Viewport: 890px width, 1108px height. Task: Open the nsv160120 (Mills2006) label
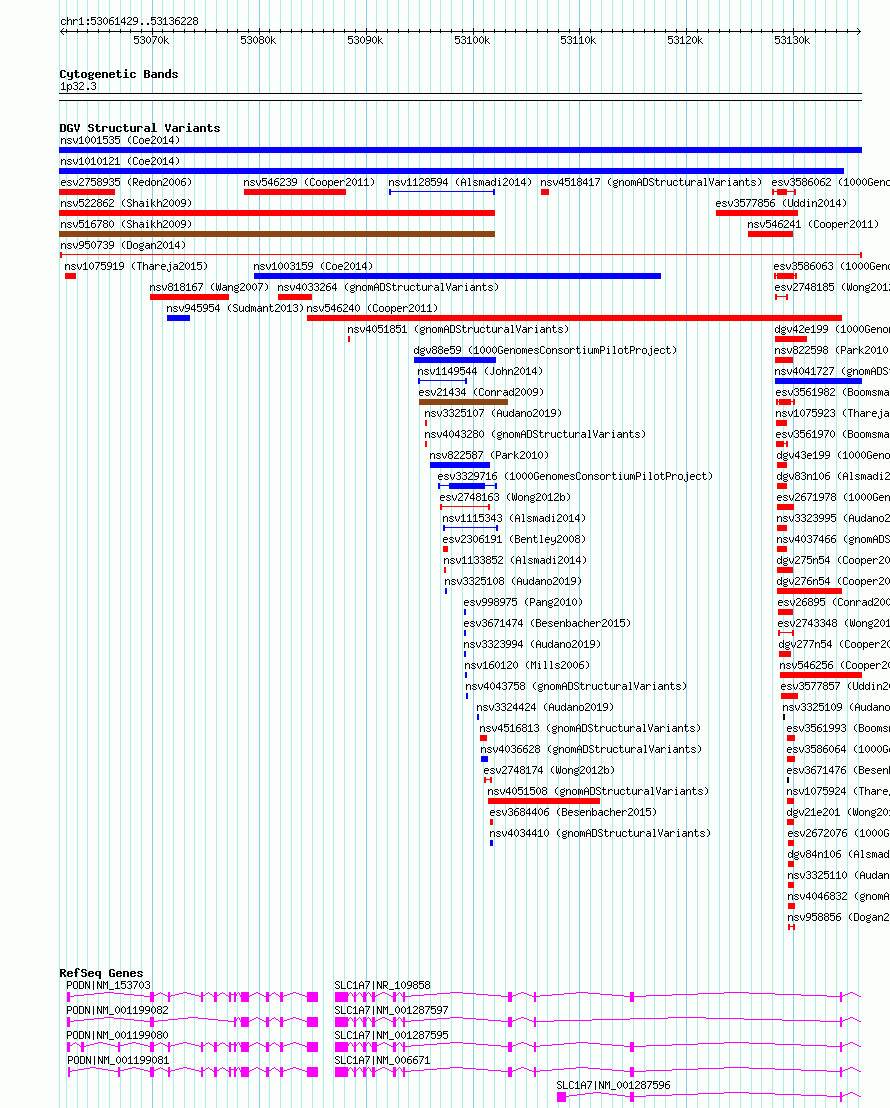(527, 666)
